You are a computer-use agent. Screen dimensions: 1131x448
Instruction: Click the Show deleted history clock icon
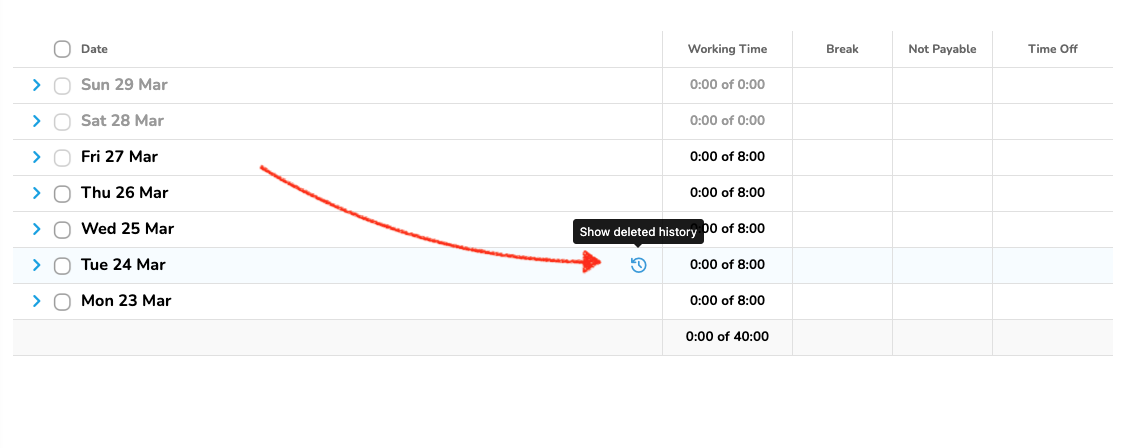click(x=638, y=265)
